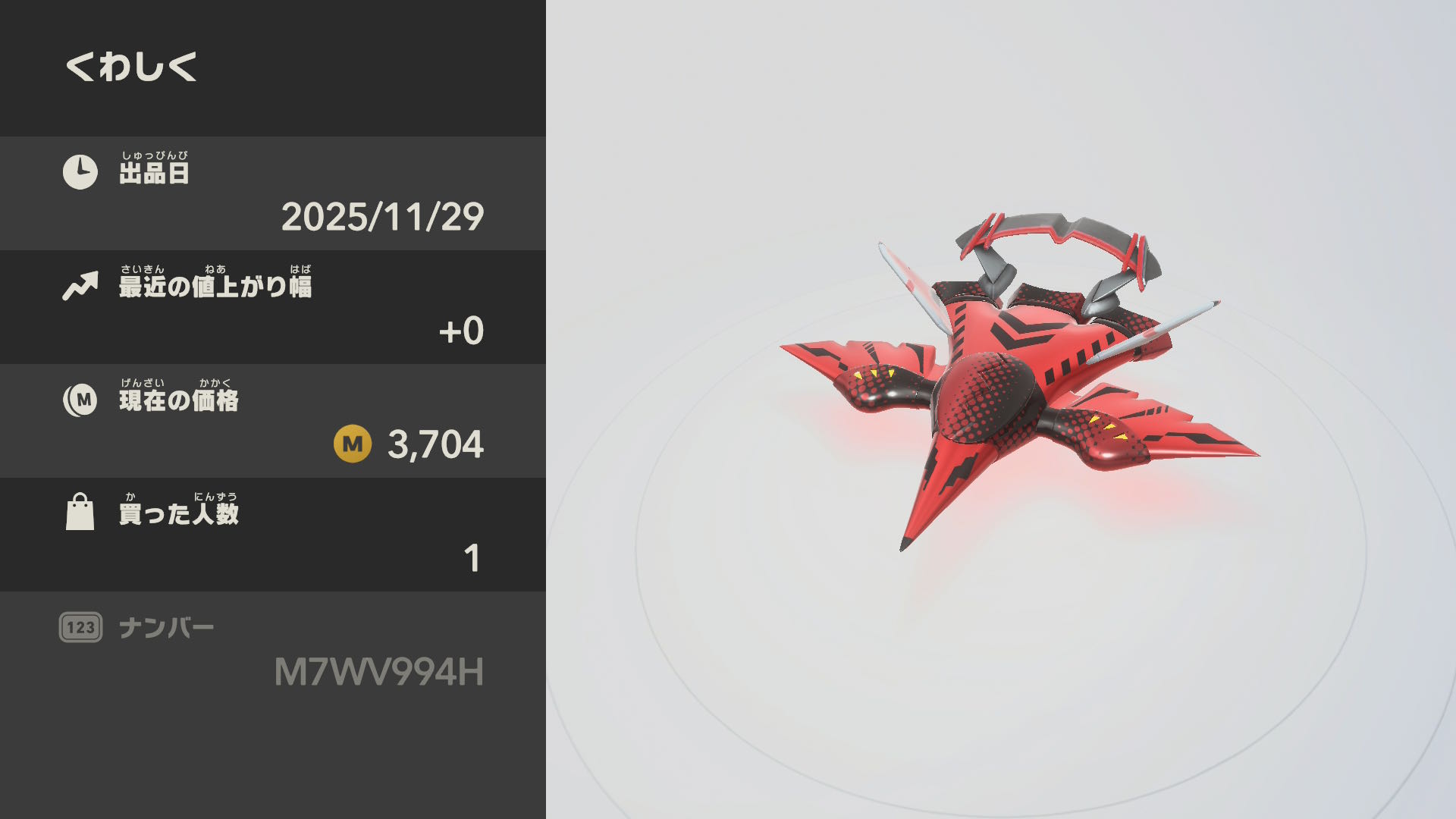
Task: Click the price value 3,704
Action: click(435, 444)
